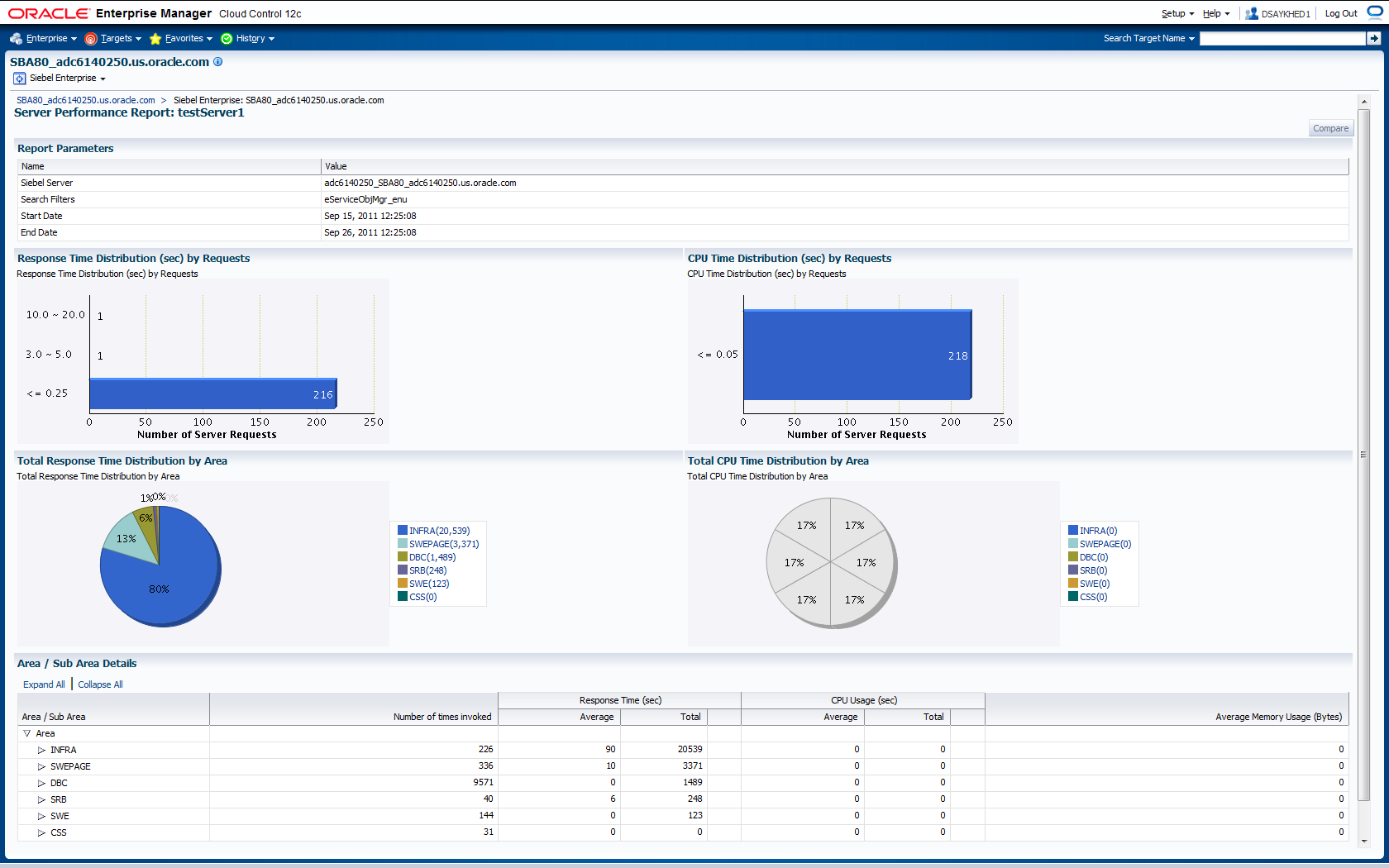Expand the CSS row
1389x868 pixels.
tap(41, 832)
